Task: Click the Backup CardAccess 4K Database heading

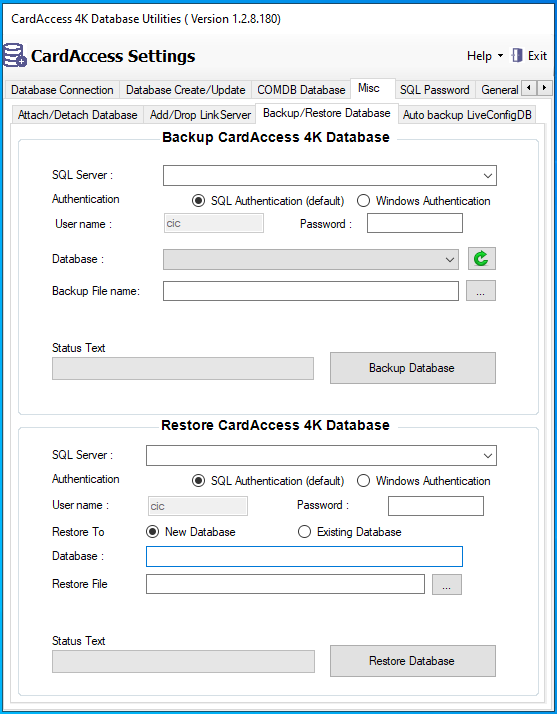Action: [276, 137]
